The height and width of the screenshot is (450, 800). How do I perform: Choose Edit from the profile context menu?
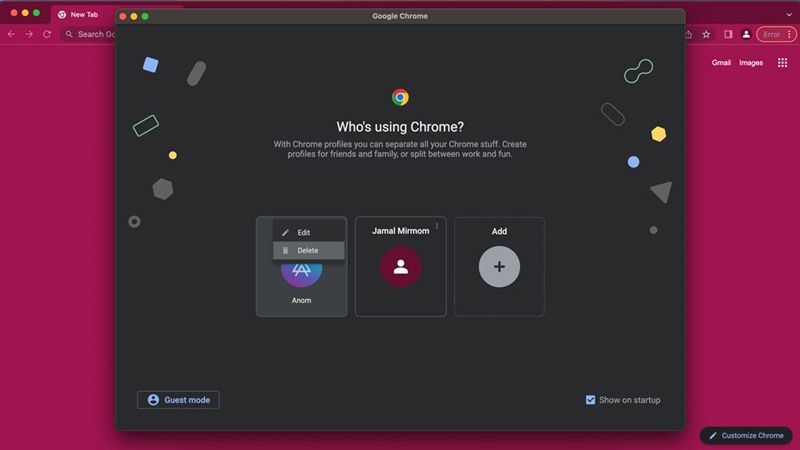coord(309,232)
